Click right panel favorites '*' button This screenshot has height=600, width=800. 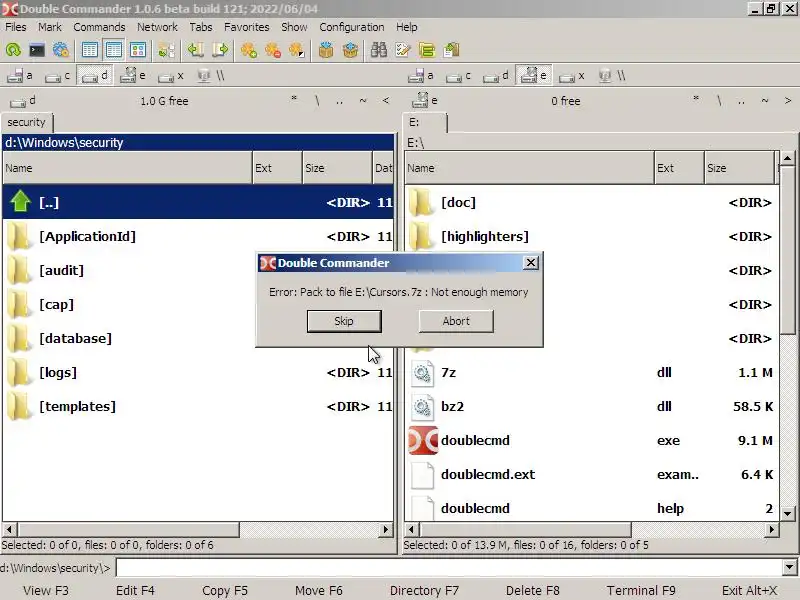(x=695, y=100)
